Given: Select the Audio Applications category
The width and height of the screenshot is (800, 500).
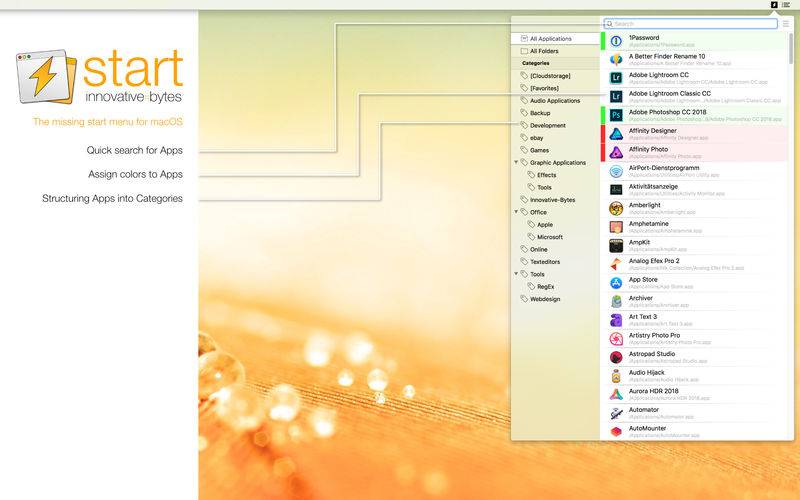Looking at the screenshot, I should pos(555,101).
